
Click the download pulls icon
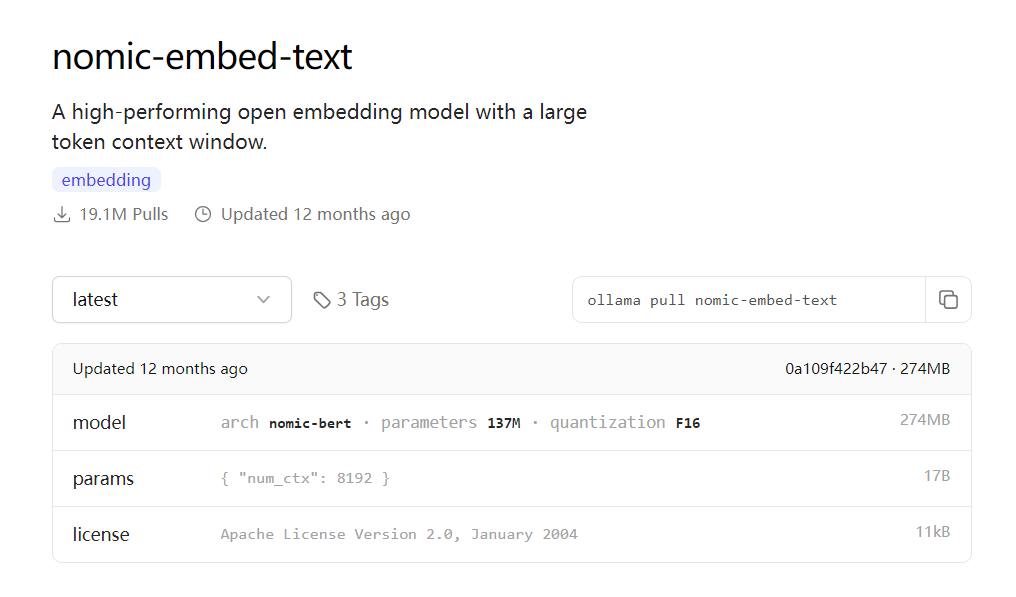tap(62, 214)
